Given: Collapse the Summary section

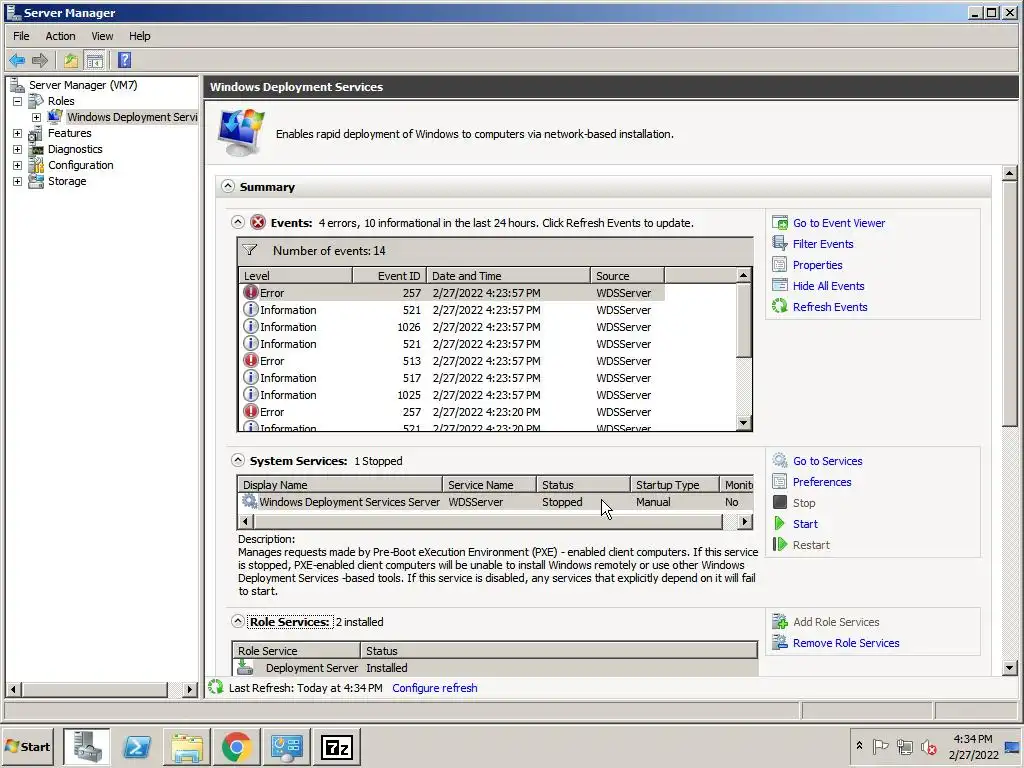Looking at the screenshot, I should [227, 186].
